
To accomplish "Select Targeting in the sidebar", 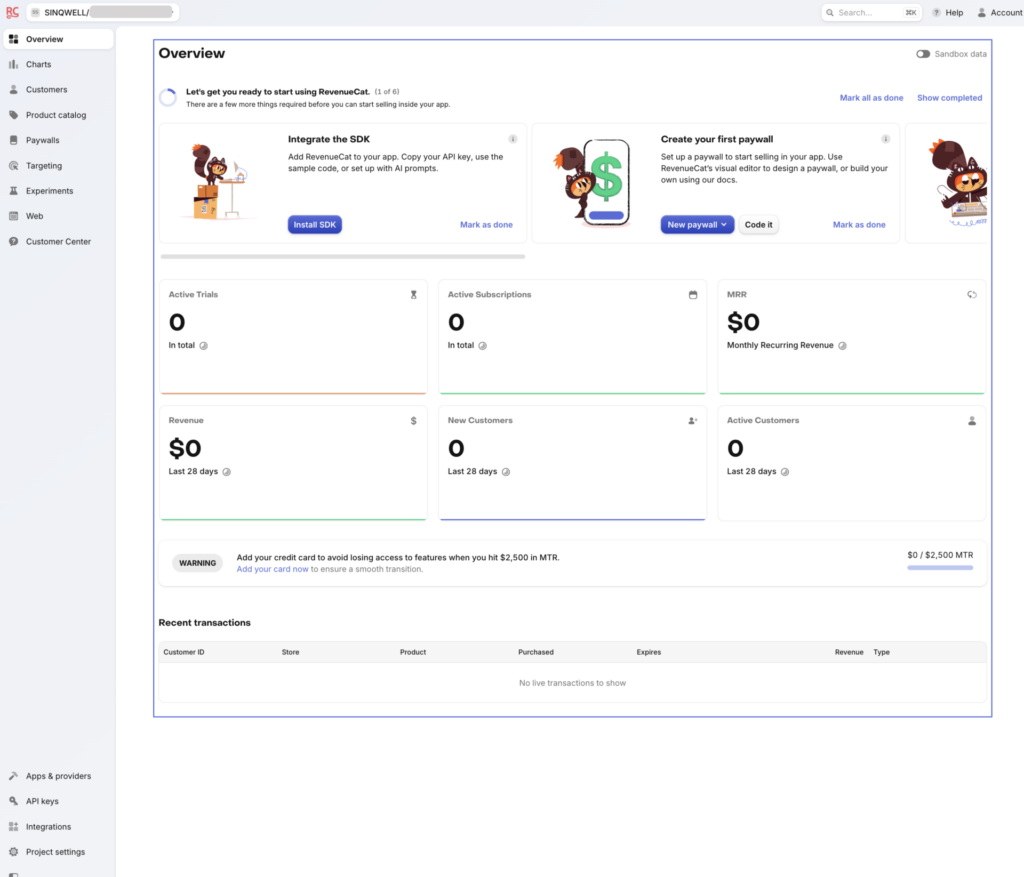I will (x=44, y=166).
